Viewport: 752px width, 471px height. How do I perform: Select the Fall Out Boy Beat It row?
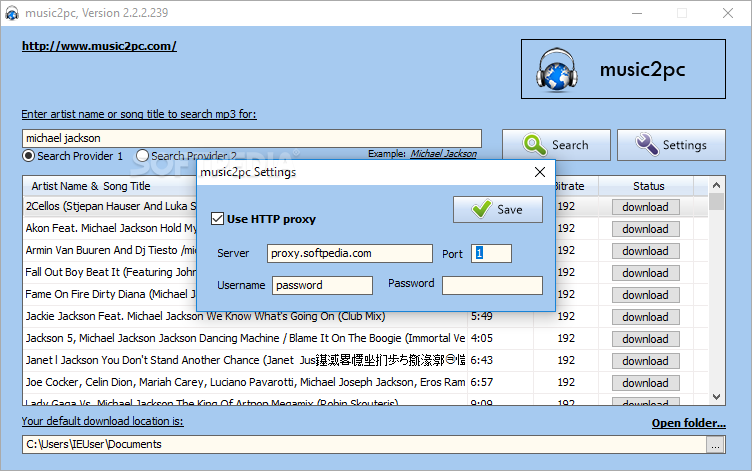(110, 272)
